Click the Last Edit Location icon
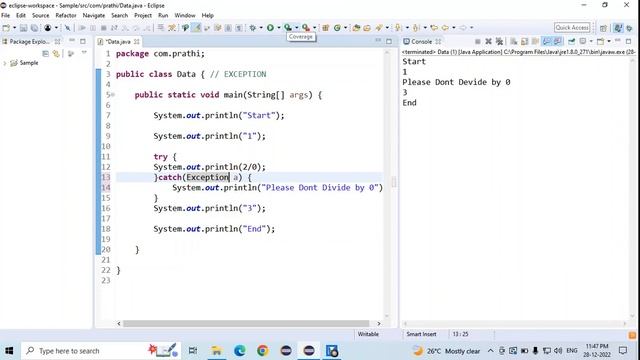Viewport: 640px width, 360px height. coord(434,28)
